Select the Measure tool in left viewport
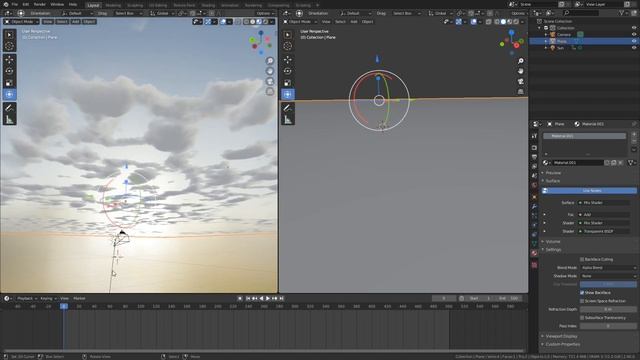640x360 pixels. (9, 120)
